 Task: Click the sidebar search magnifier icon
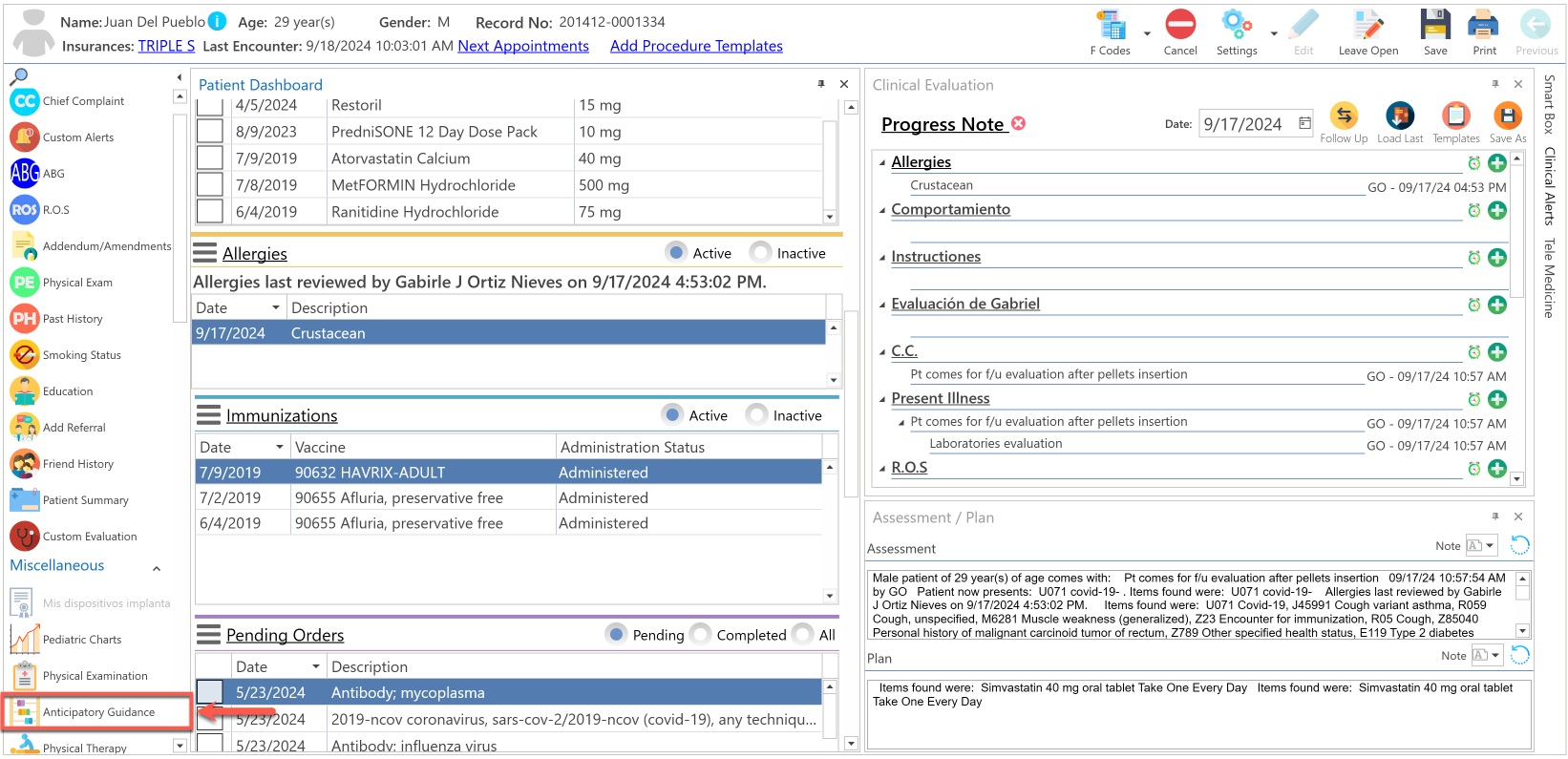19,76
